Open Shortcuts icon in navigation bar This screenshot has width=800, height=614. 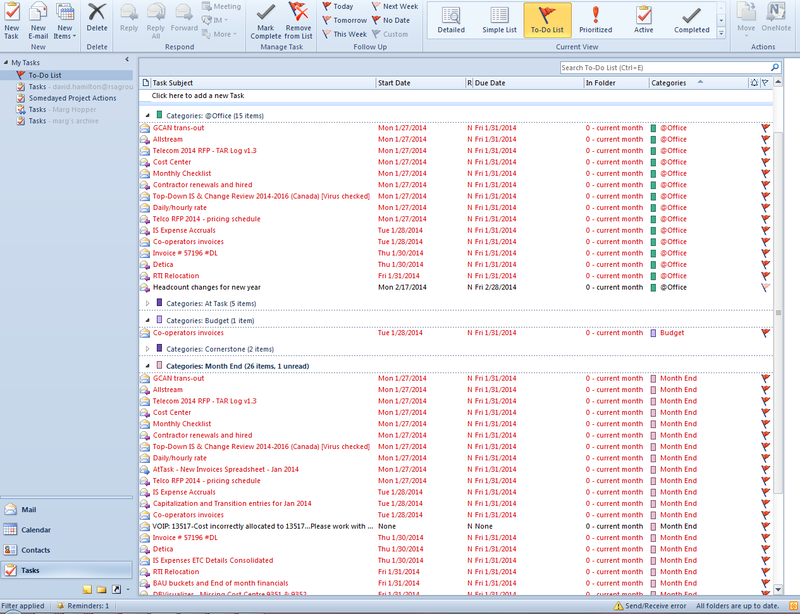116,590
